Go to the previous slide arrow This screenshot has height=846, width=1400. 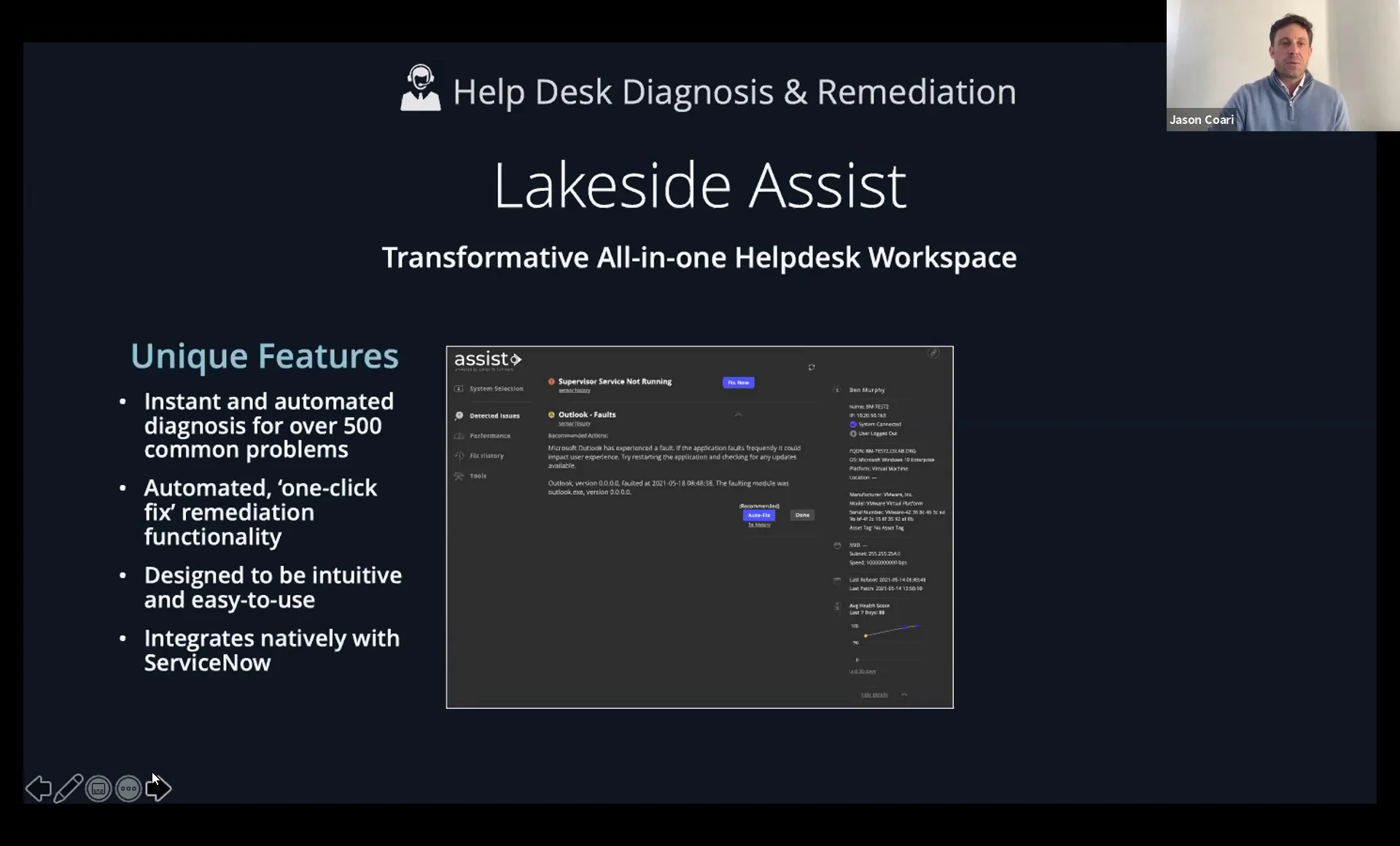click(x=38, y=788)
